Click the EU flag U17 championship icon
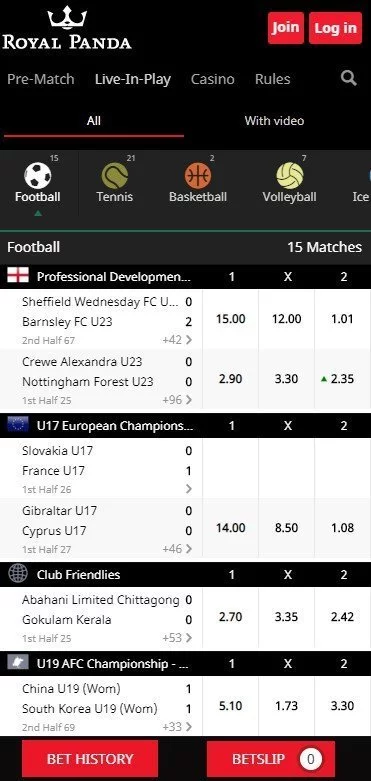The image size is (371, 781). tap(18, 424)
